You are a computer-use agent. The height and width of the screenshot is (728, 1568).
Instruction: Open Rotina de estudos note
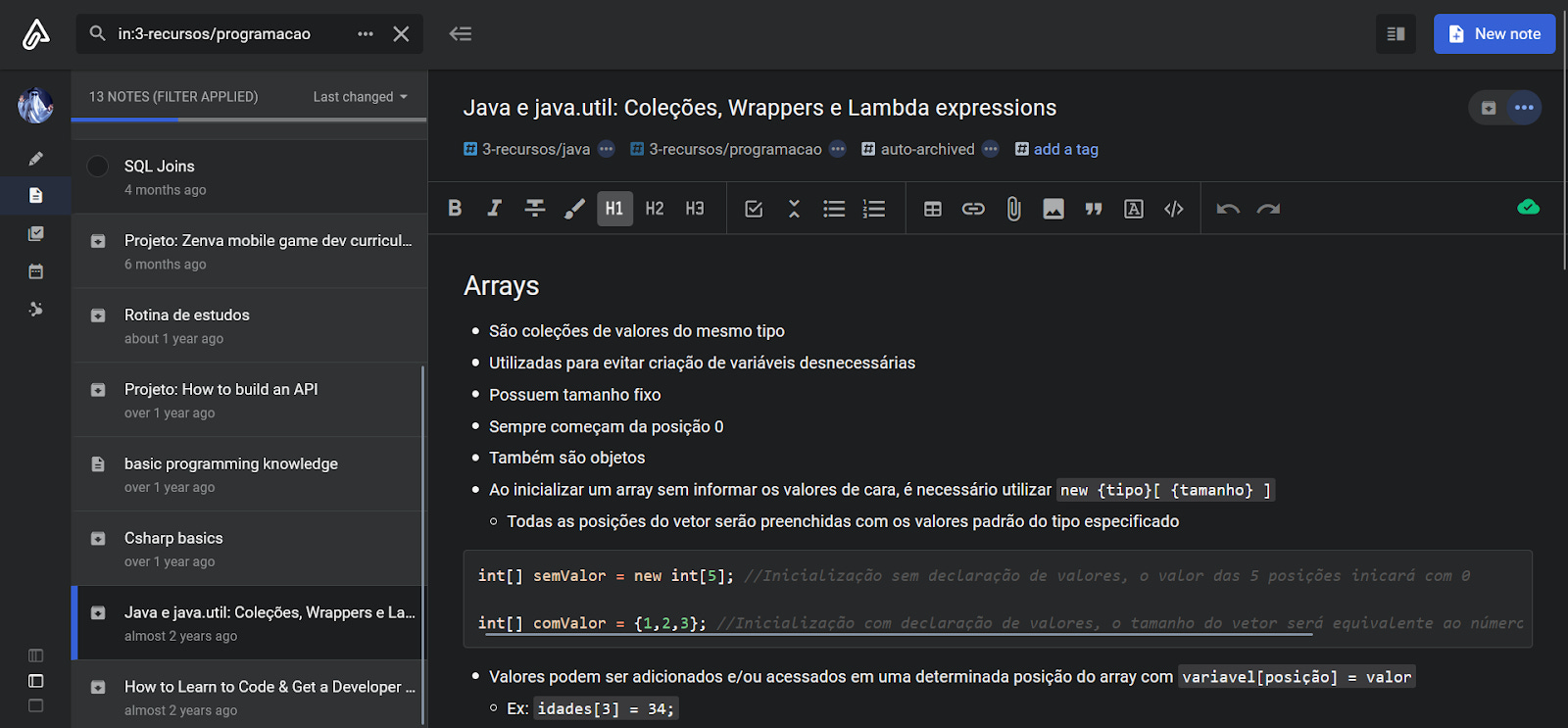(250, 325)
